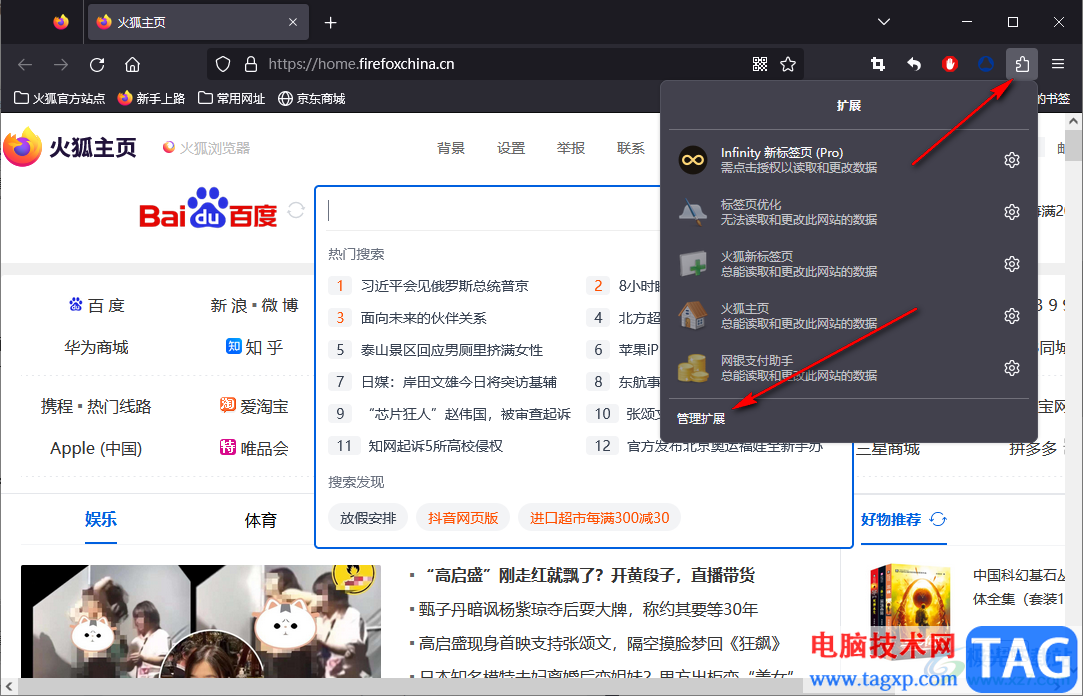The height and width of the screenshot is (696, 1083).
Task: Go to the browser home page icon
Action: tap(133, 64)
